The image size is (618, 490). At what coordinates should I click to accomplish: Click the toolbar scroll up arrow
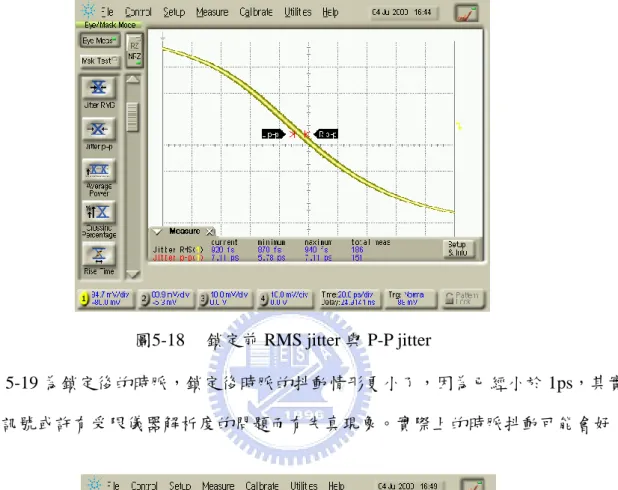click(133, 80)
